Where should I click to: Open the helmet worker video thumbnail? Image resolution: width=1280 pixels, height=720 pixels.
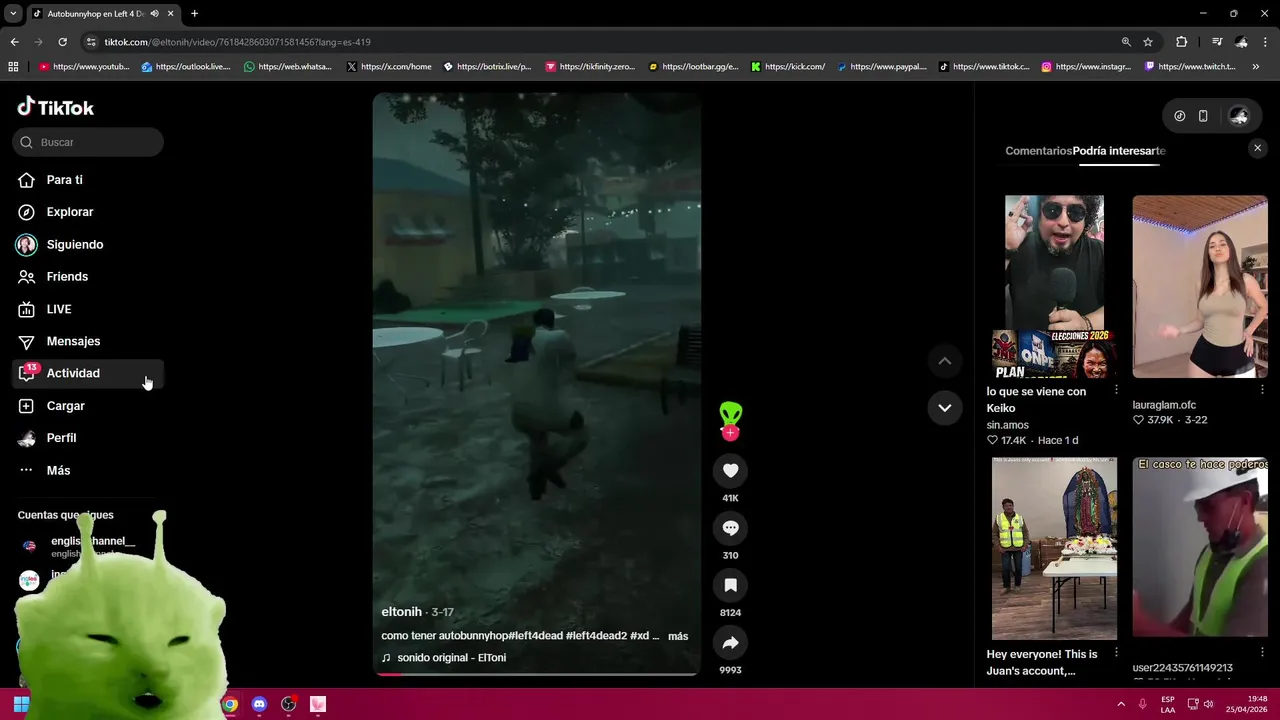click(1200, 548)
